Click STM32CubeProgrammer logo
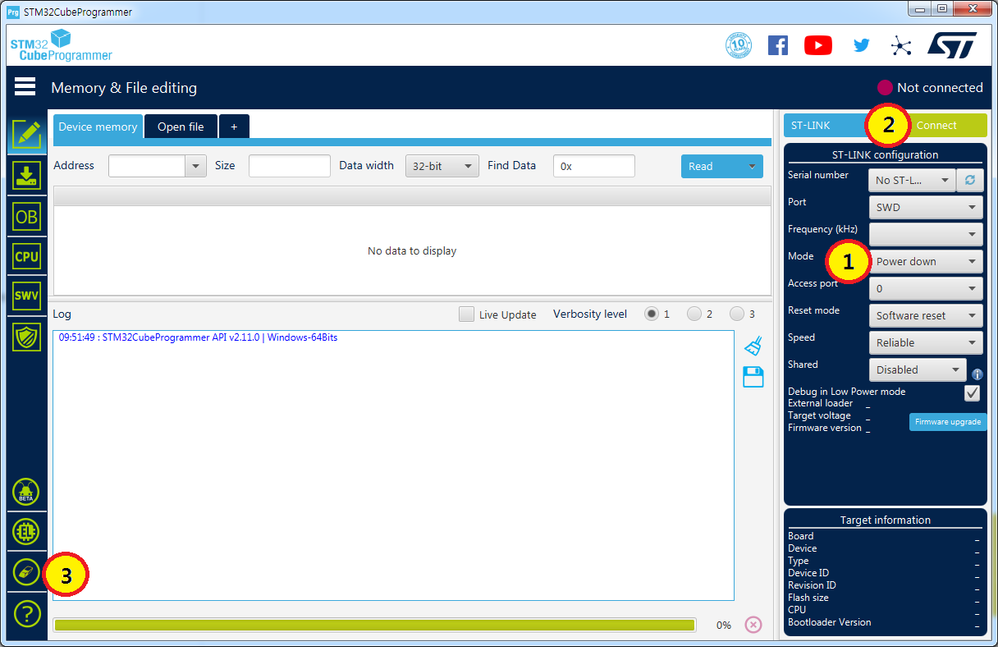998x647 pixels. point(61,45)
